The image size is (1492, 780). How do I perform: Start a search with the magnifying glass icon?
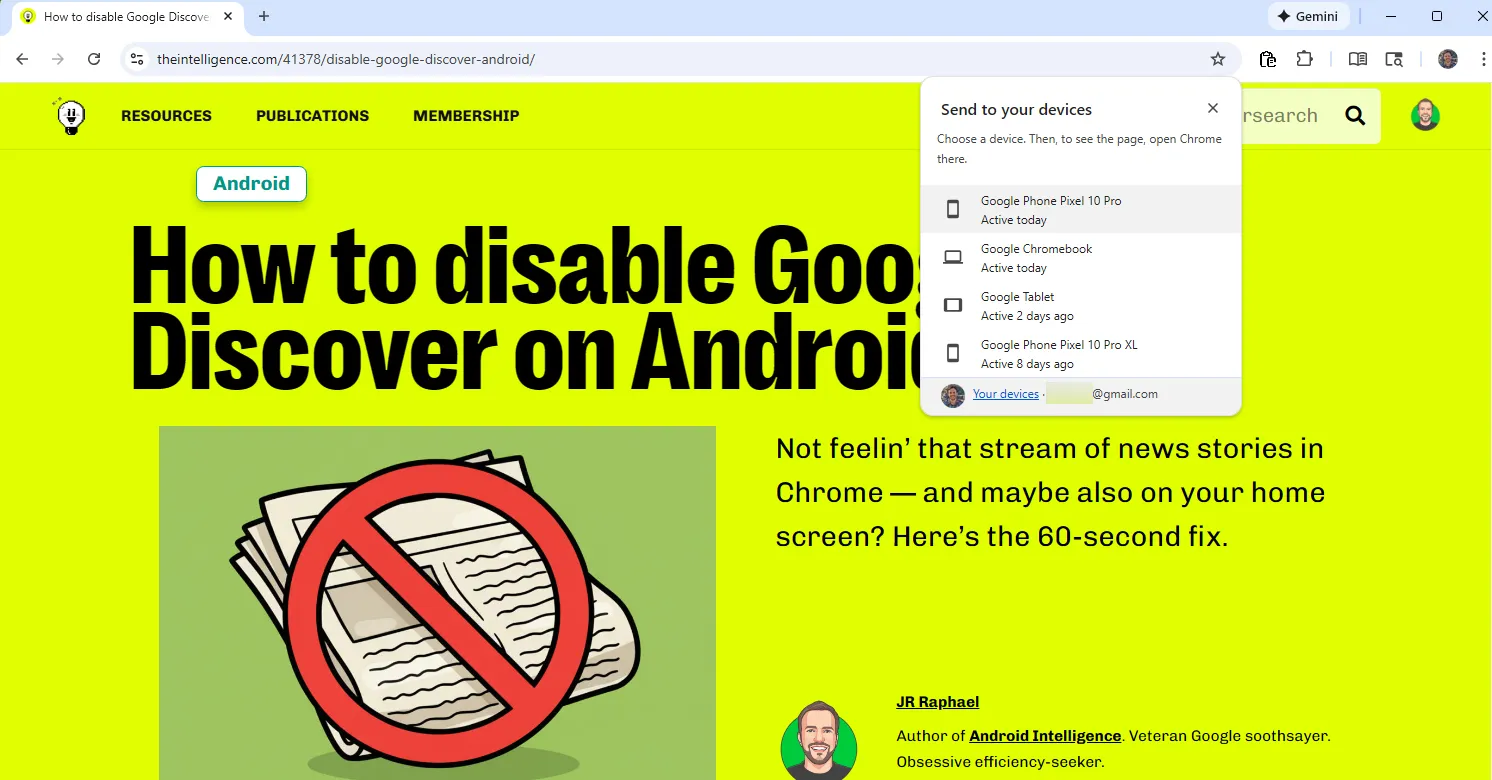click(x=1355, y=115)
